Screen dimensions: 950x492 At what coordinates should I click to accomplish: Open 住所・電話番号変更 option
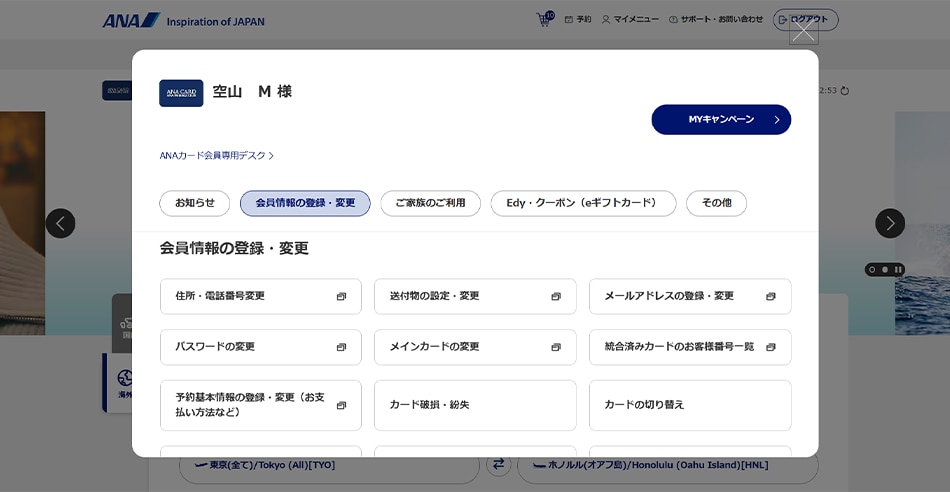pos(261,297)
